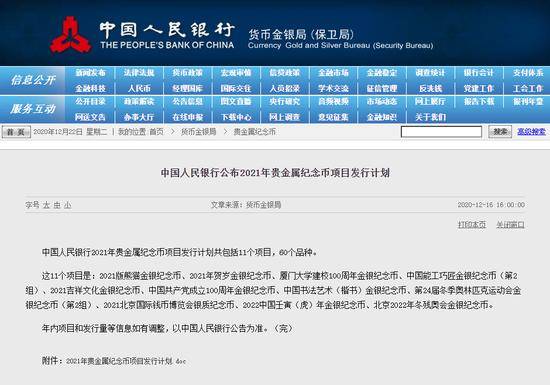Screen dimensions: 550x385
Task: Open 意见征集 navigation item
Action: click(x=333, y=117)
